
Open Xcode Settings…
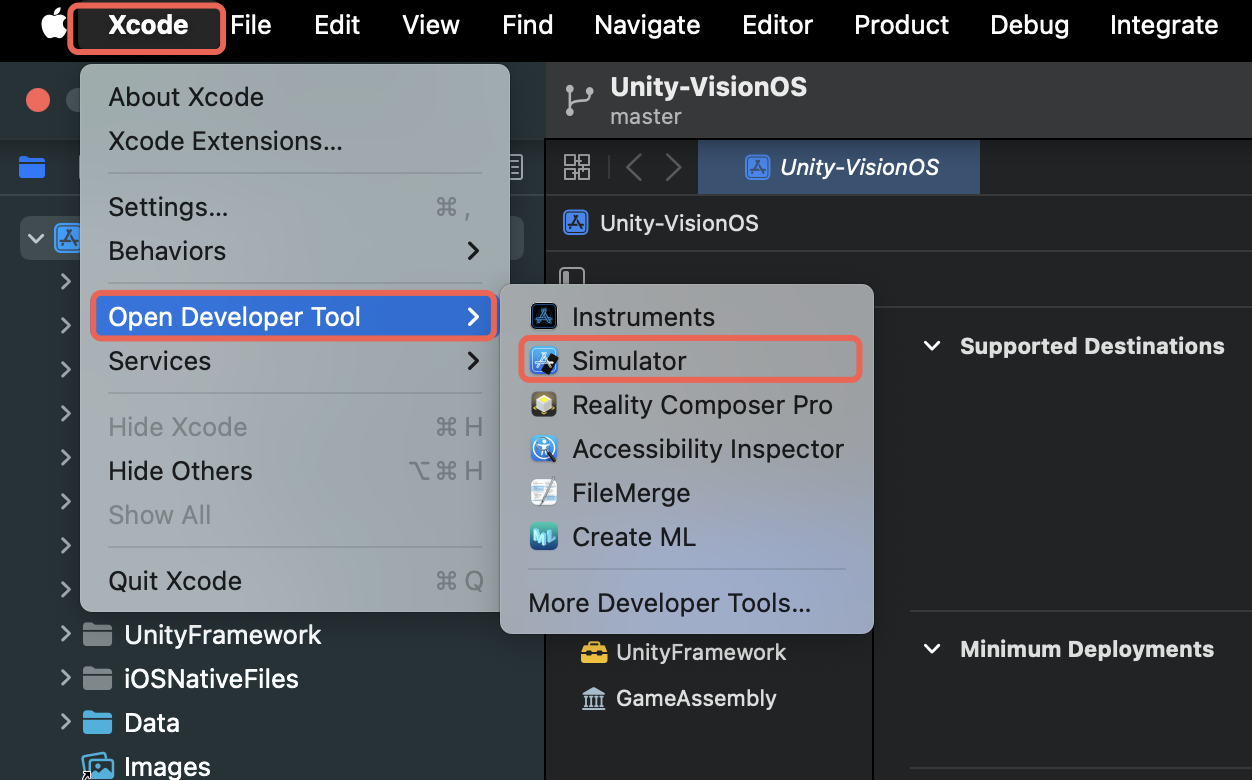[x=295, y=207]
